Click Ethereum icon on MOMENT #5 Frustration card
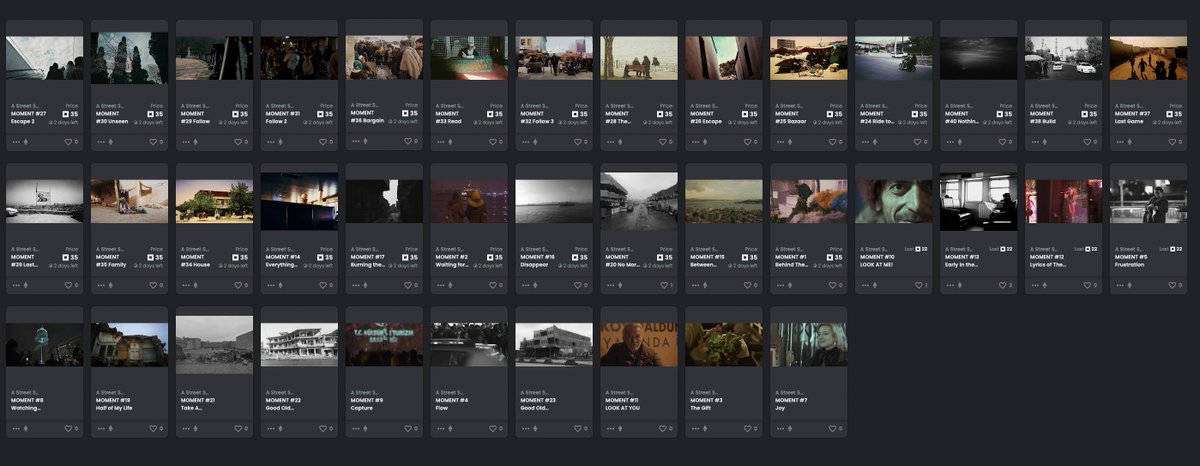This screenshot has width=1200, height=466. (x=1130, y=285)
